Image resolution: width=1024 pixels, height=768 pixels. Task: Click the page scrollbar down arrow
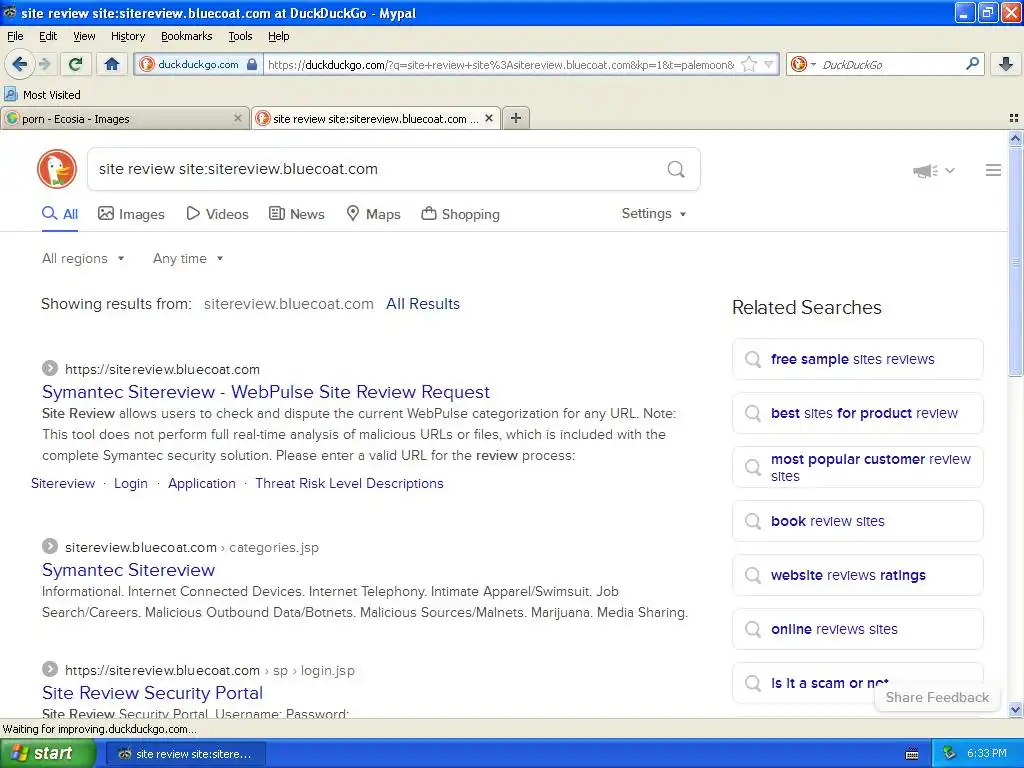pos(1015,709)
